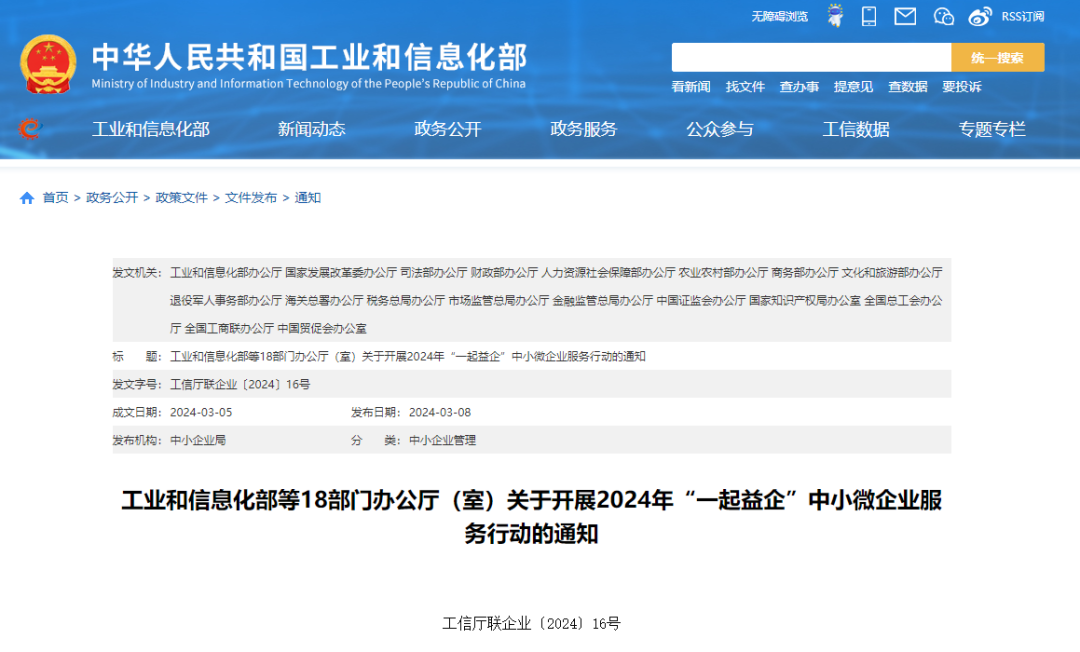Screen dimensions: 1080x652
Task: Click the 无障碍浏览 accessibility link
Action: [x=780, y=15]
